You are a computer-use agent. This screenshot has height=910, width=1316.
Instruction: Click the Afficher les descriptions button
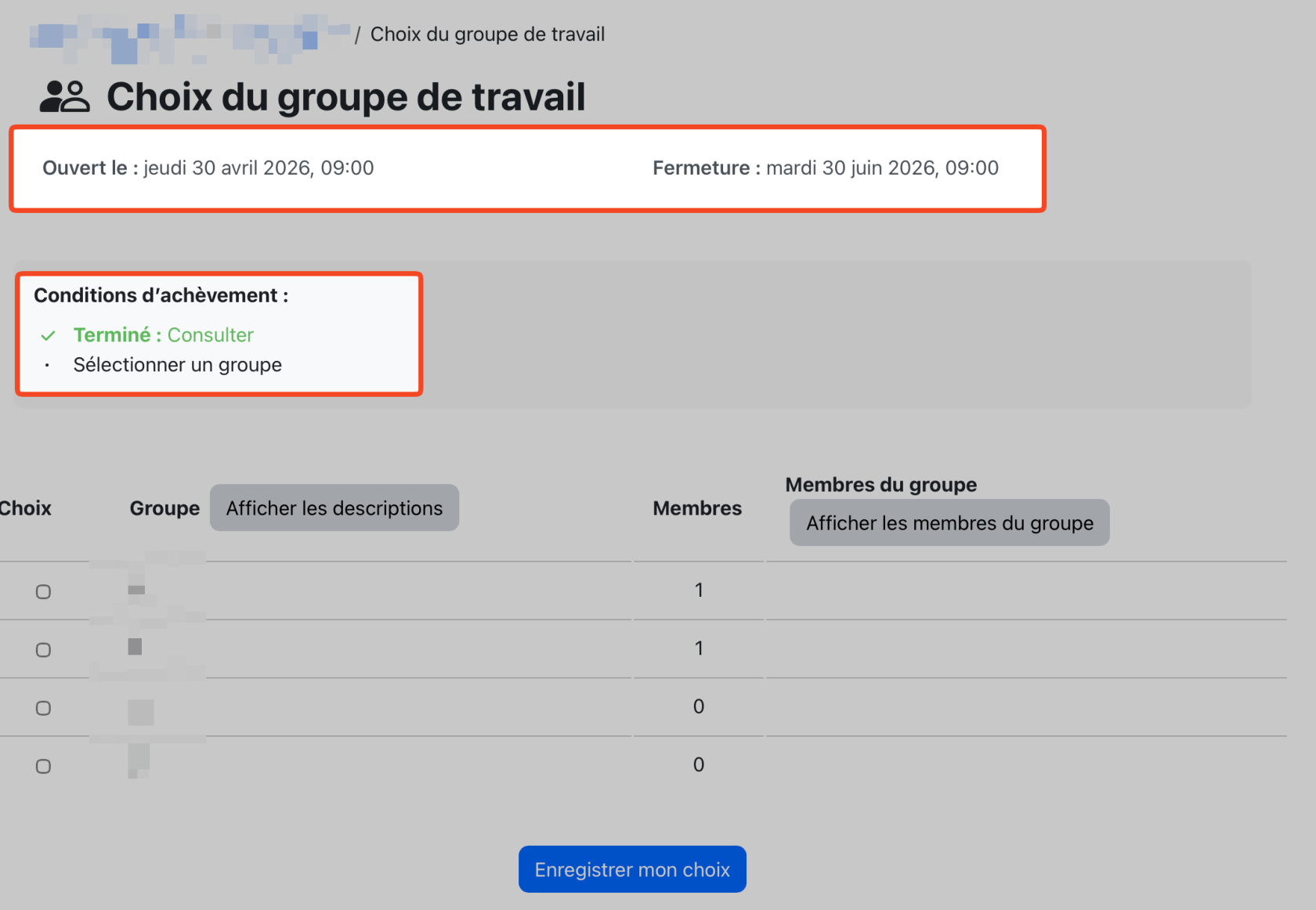point(334,508)
